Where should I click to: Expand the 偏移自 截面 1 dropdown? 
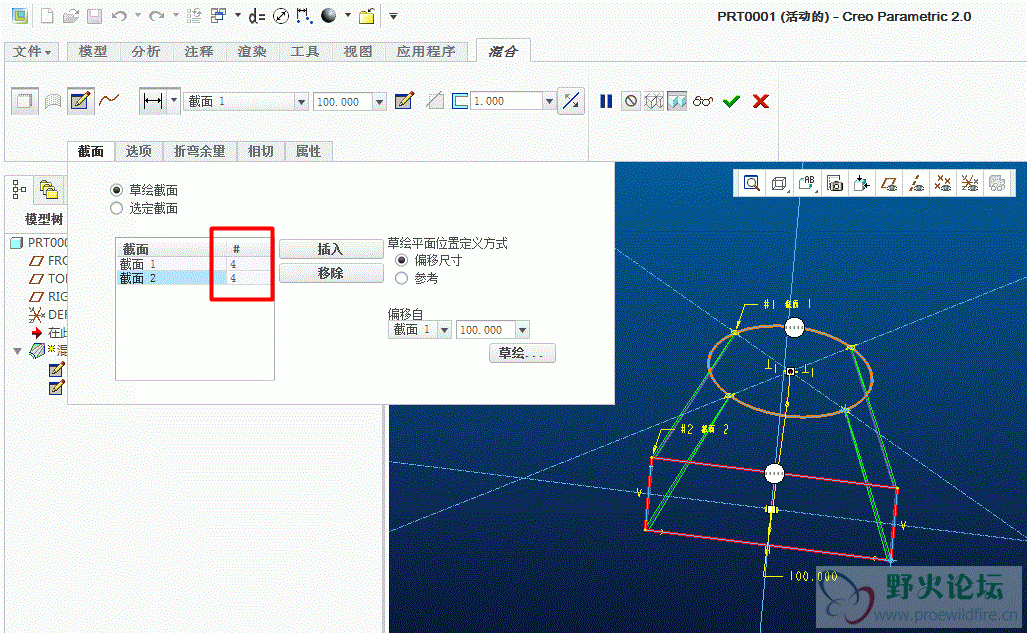point(445,330)
